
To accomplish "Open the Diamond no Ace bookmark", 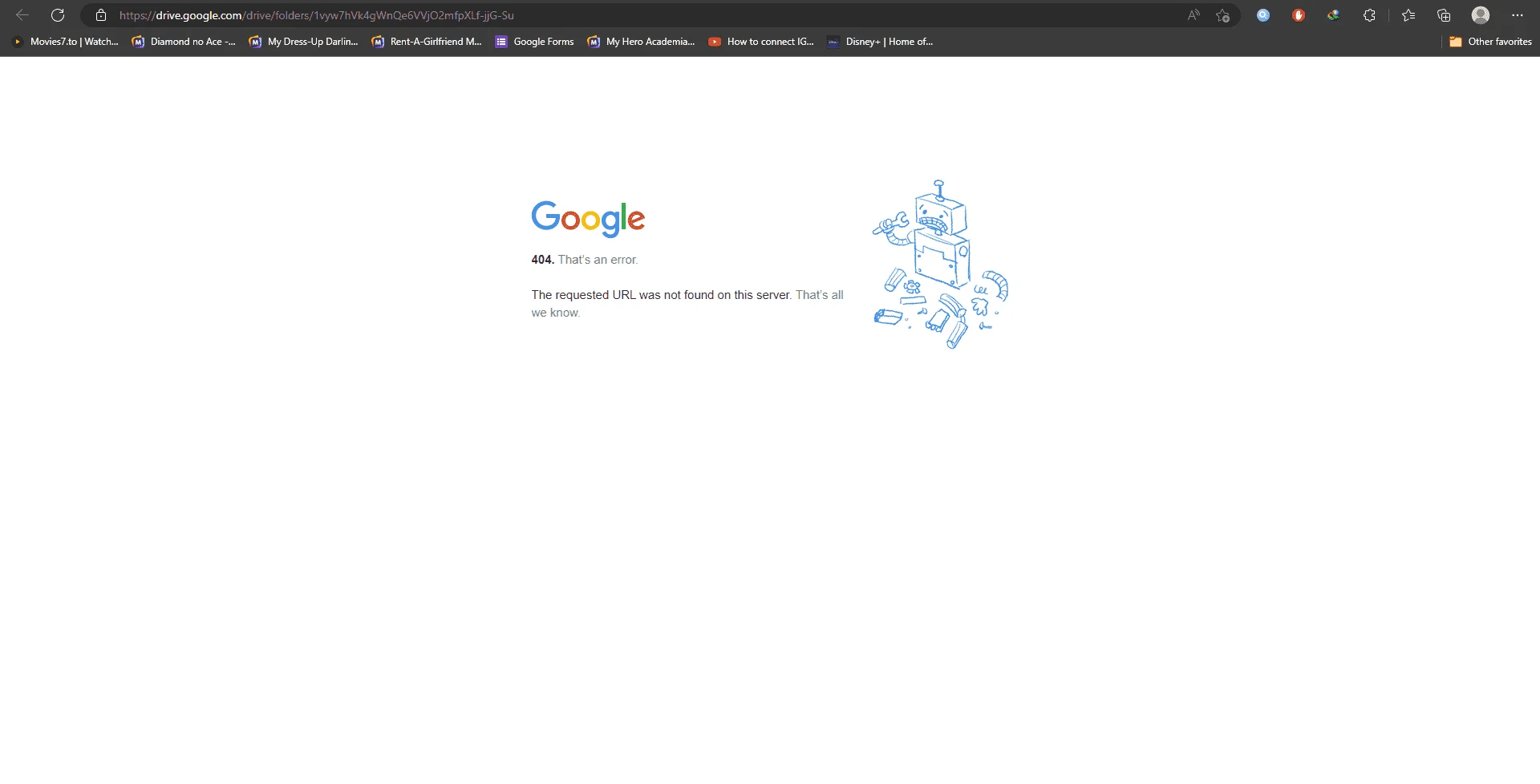I will point(184,42).
